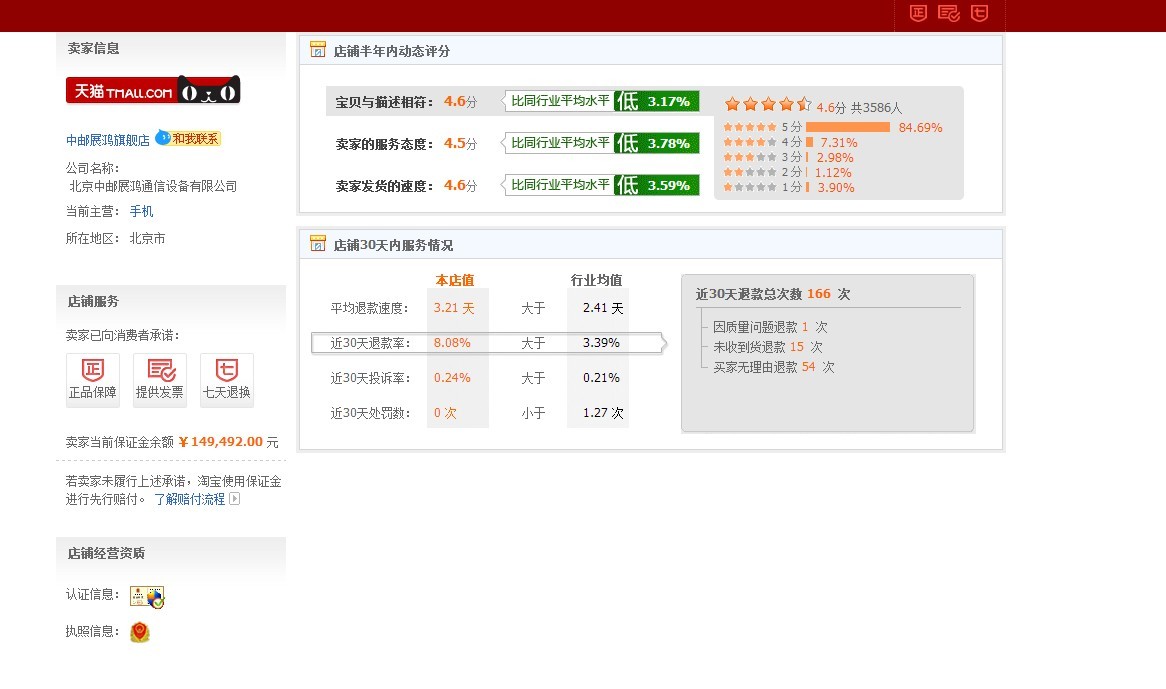Click the 1分 rating bar at 3.90%
The height and width of the screenshot is (689, 1166).
click(808, 187)
